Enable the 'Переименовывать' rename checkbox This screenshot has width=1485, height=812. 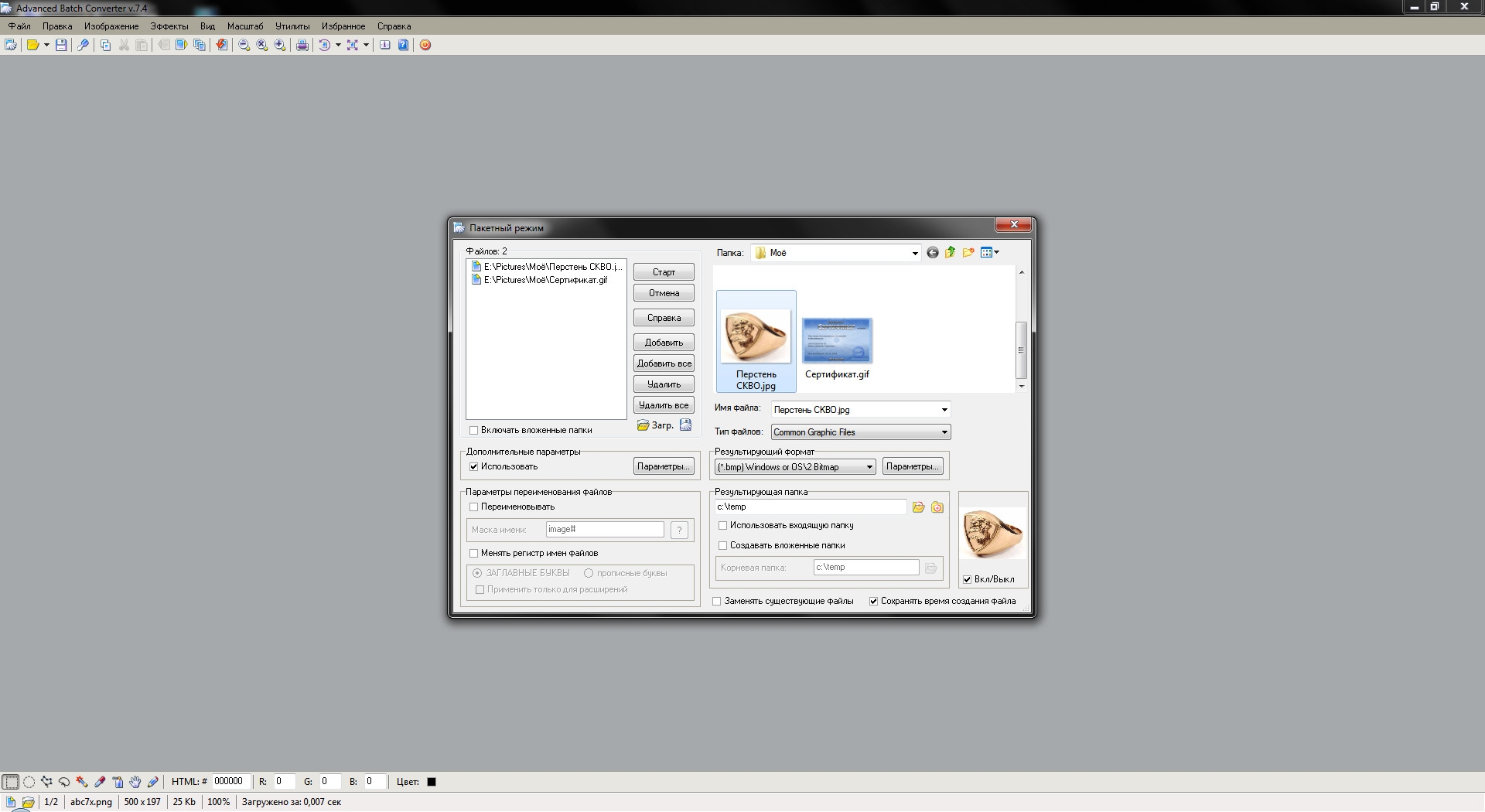pos(474,507)
